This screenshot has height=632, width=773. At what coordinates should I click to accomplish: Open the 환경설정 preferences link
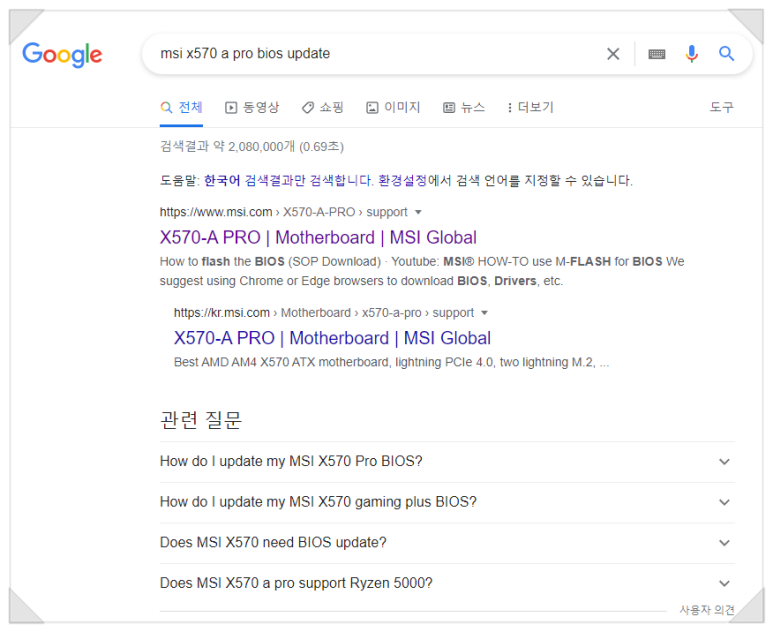[402, 180]
